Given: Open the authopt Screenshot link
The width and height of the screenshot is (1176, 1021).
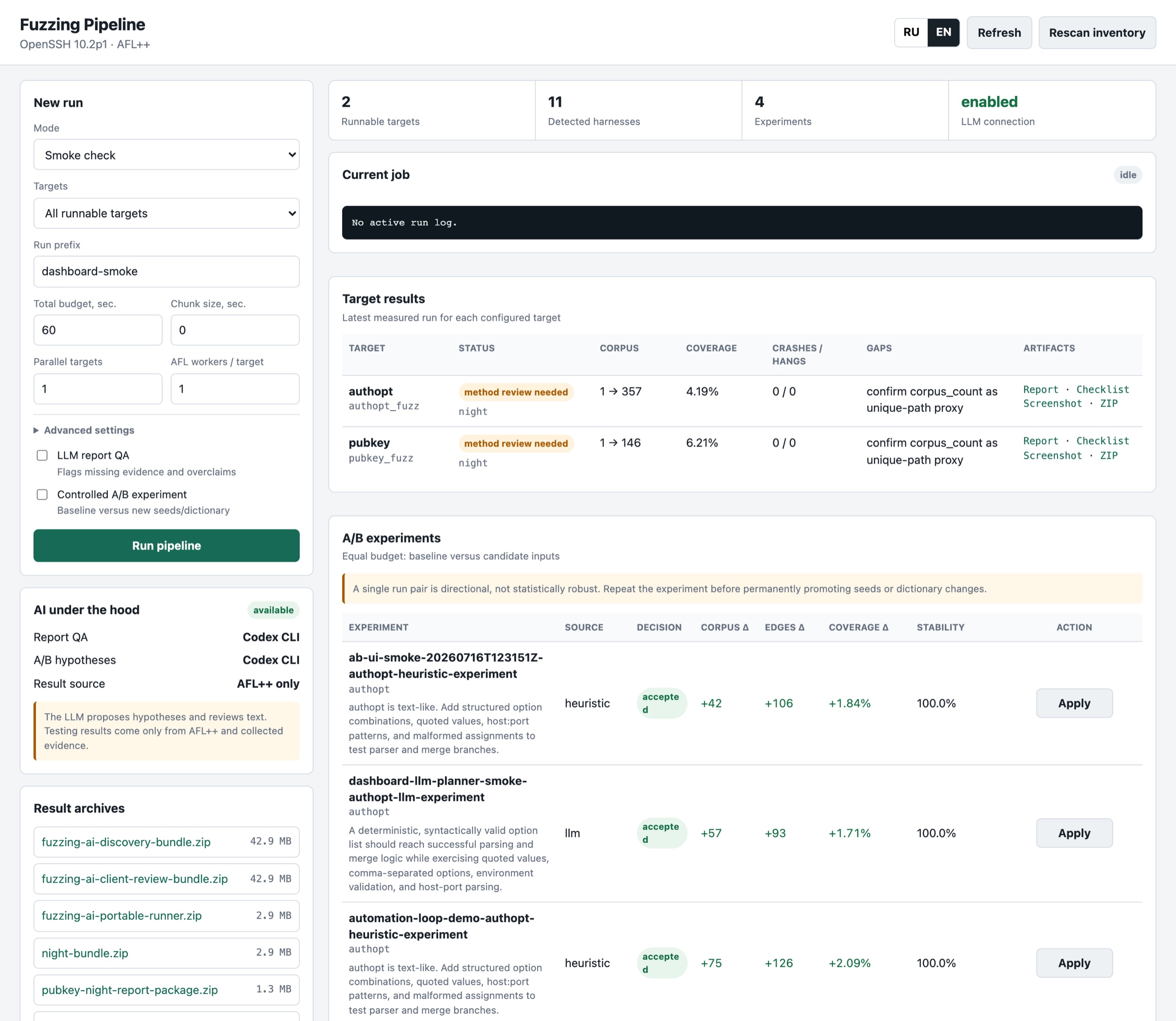Looking at the screenshot, I should 1053,403.
